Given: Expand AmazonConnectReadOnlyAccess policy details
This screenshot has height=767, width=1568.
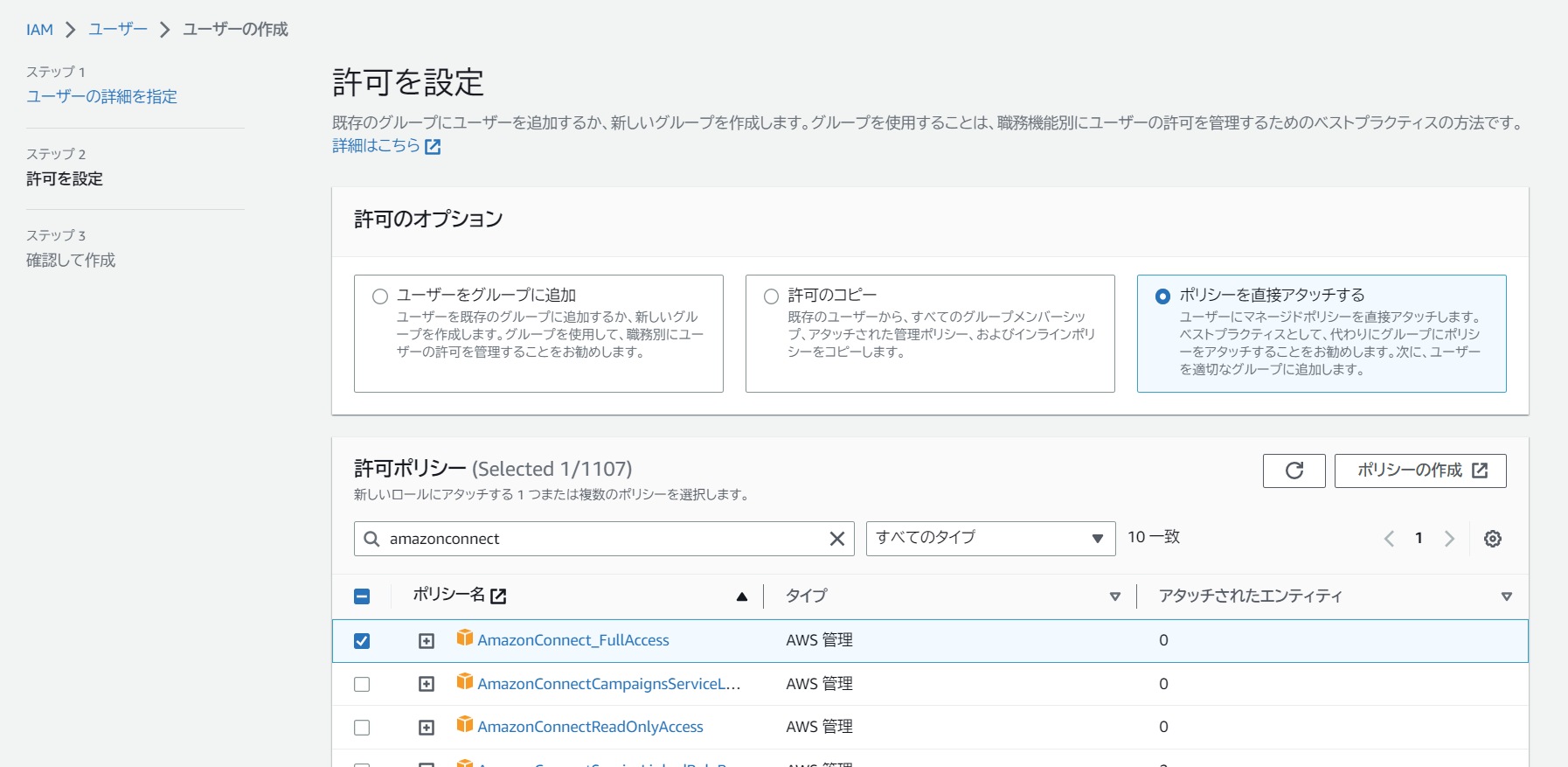Looking at the screenshot, I should tap(427, 728).
